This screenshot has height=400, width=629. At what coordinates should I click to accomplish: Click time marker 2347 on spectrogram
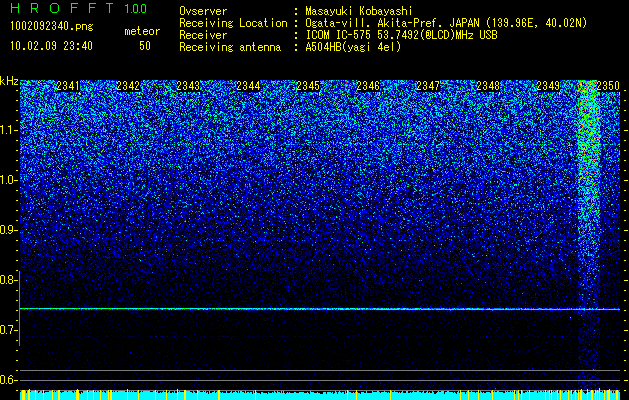point(428,85)
